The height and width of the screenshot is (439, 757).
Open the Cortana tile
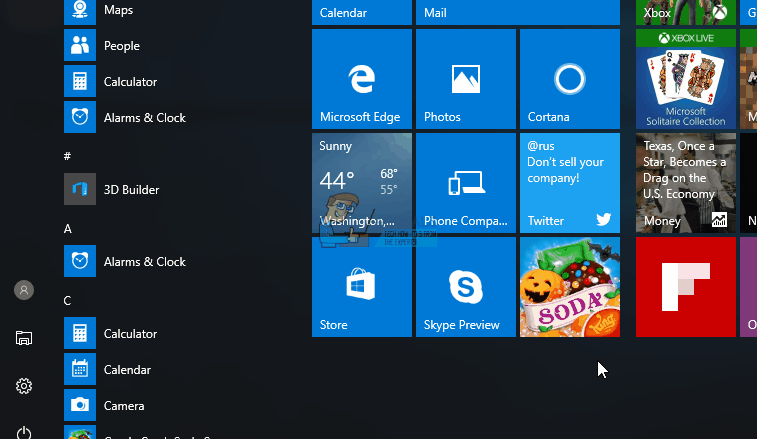coord(569,79)
